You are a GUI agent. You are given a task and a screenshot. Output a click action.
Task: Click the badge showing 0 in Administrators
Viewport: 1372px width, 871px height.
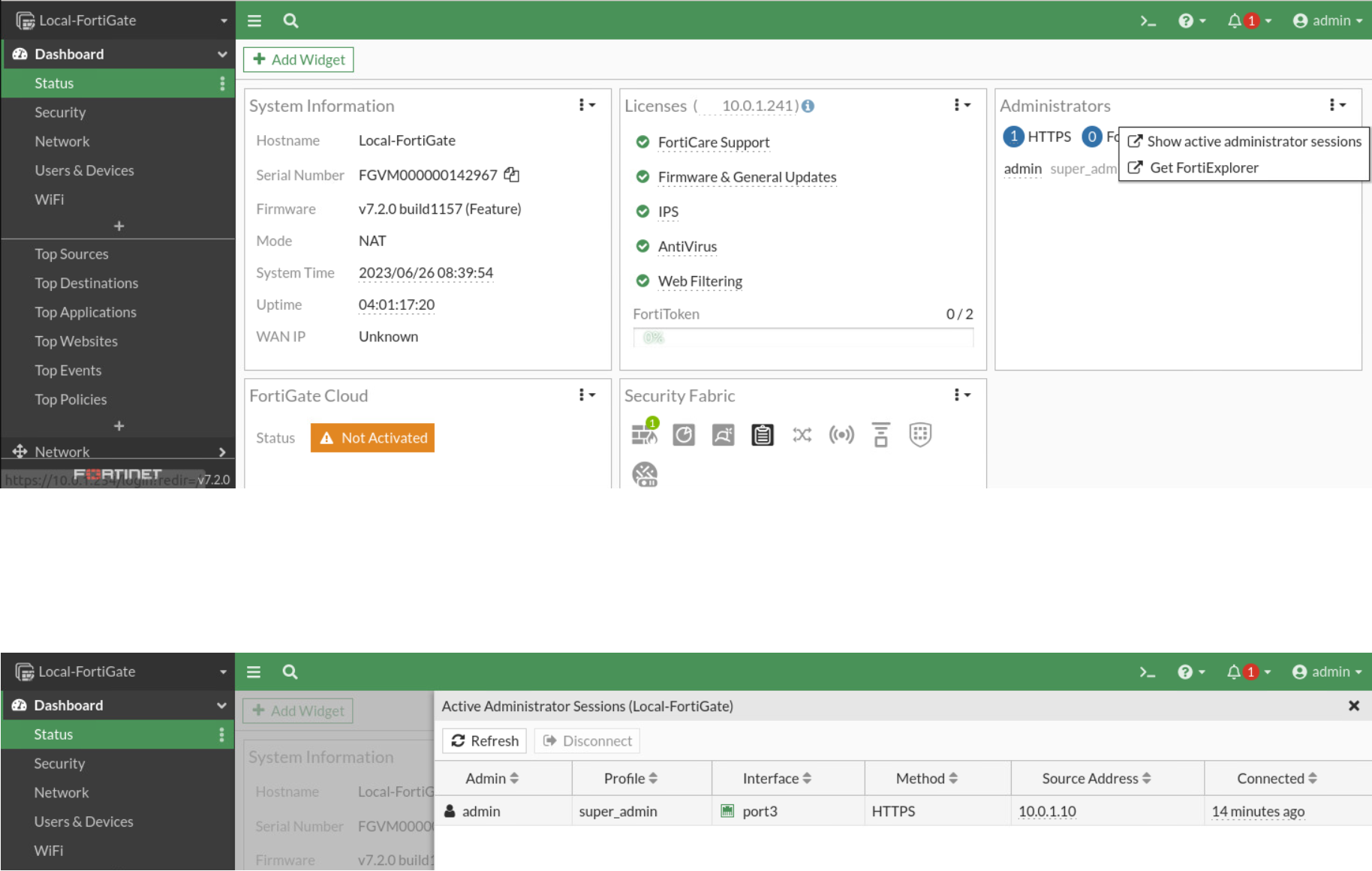click(1092, 137)
